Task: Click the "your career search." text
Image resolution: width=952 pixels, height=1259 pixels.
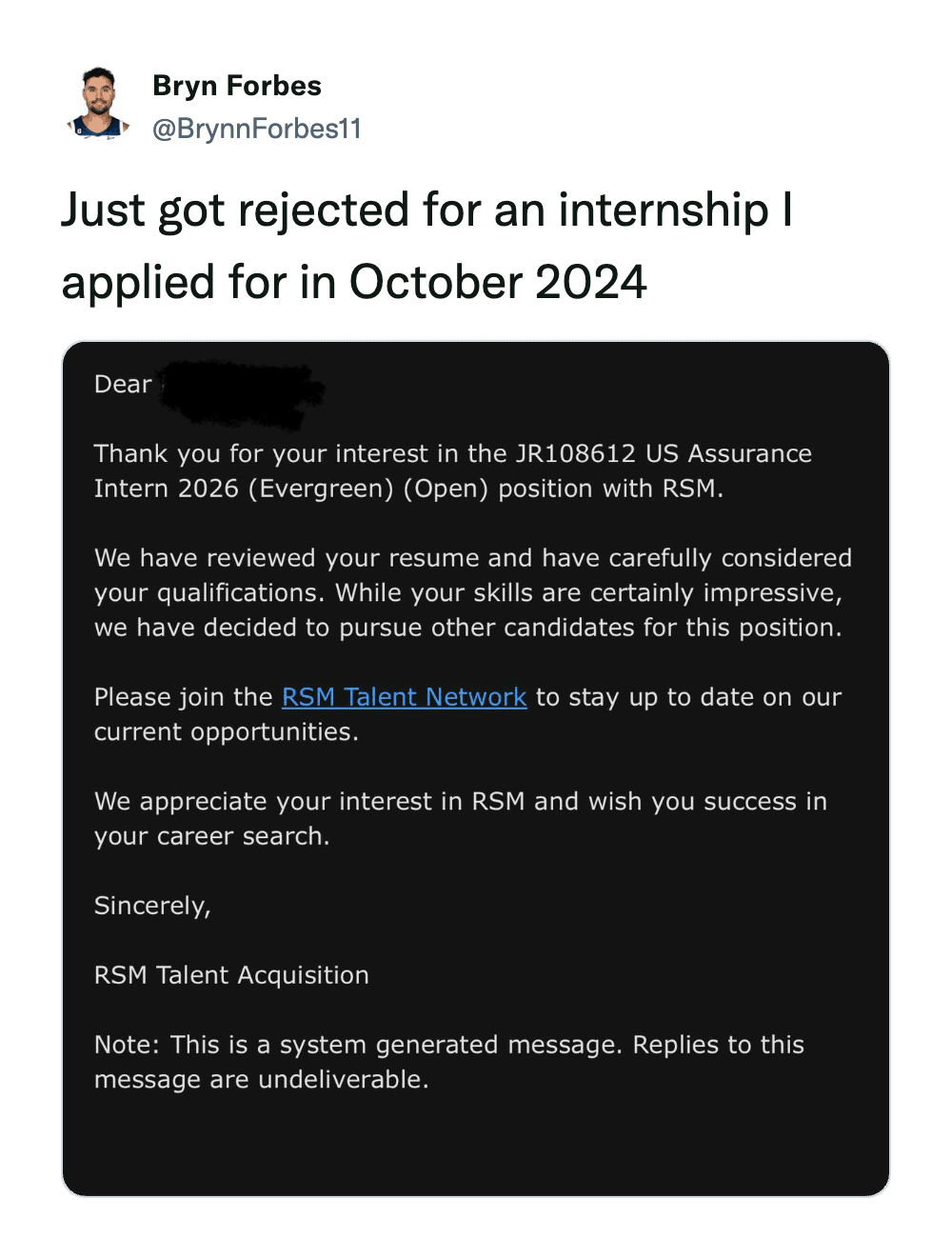Action: pyautogui.click(x=211, y=836)
